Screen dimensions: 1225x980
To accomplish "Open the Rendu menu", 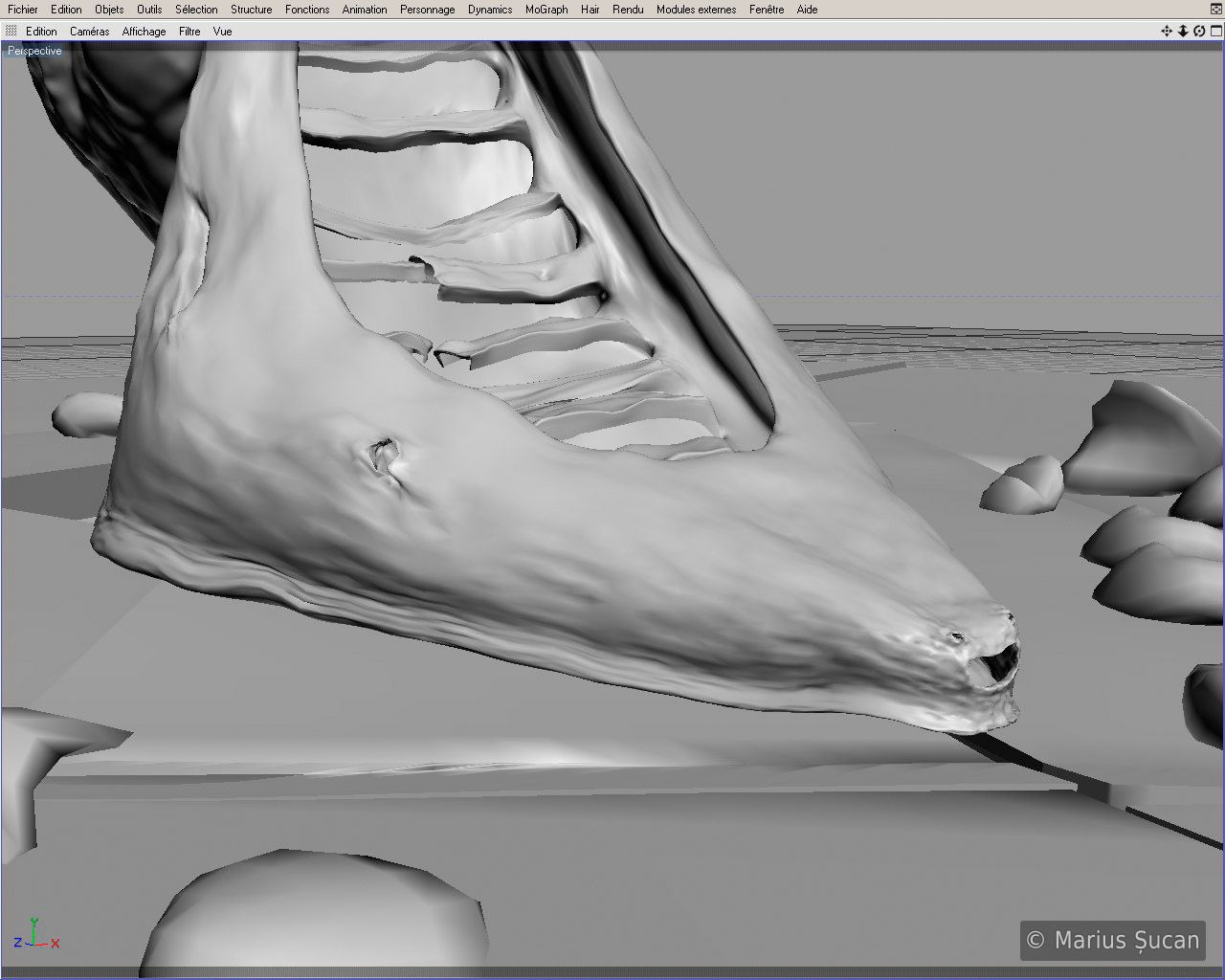I will (628, 10).
